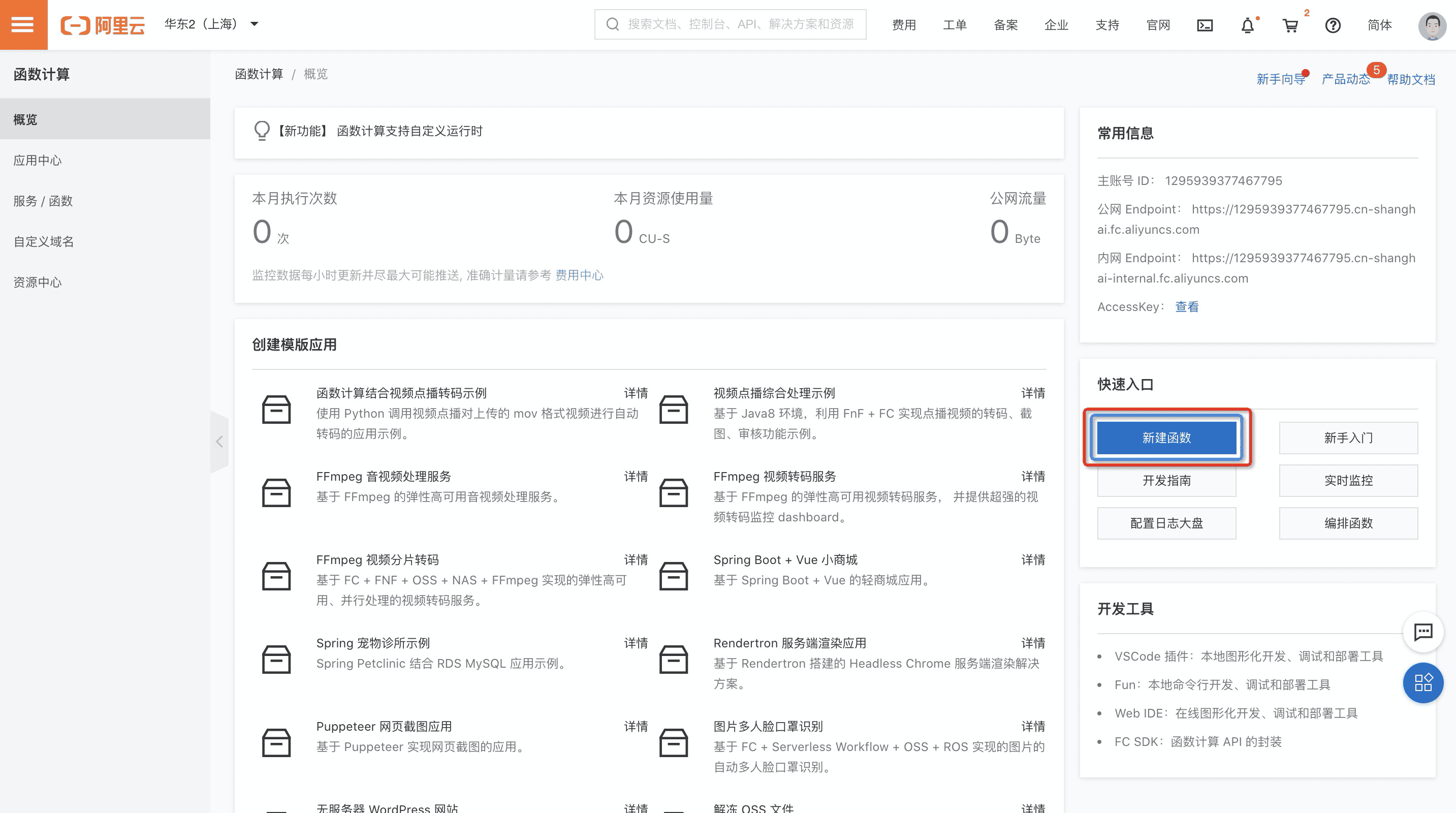Click the notification bell icon
Screen dimensions: 1456x813
1247,25
